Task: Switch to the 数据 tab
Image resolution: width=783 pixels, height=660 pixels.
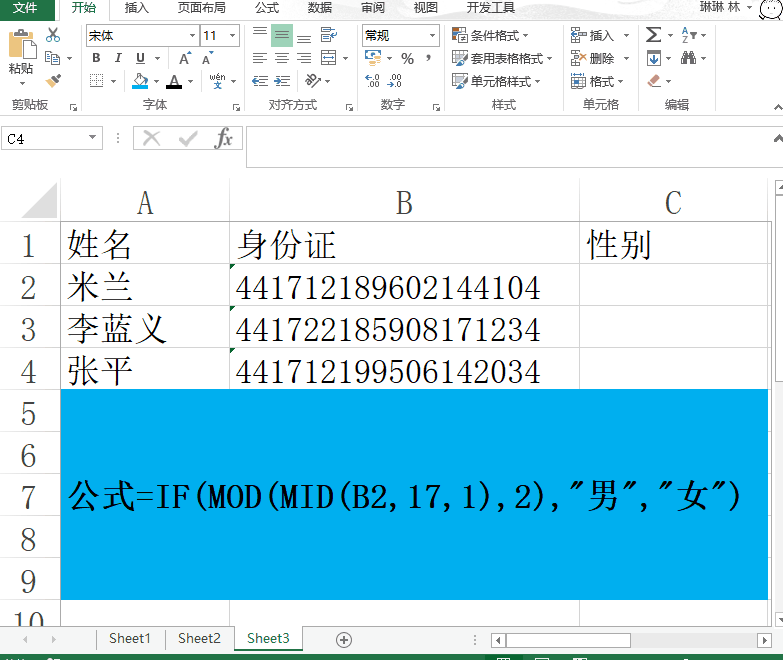Action: coord(320,8)
